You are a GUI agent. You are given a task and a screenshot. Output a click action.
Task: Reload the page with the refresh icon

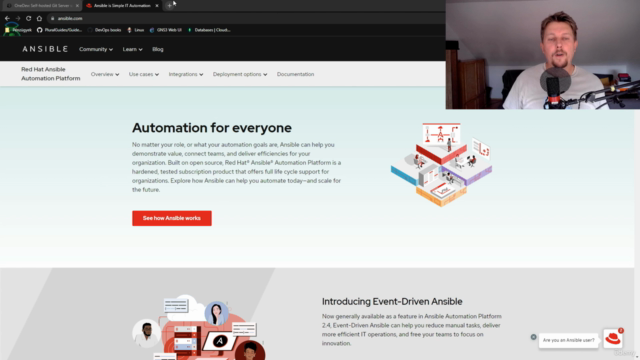(x=29, y=18)
